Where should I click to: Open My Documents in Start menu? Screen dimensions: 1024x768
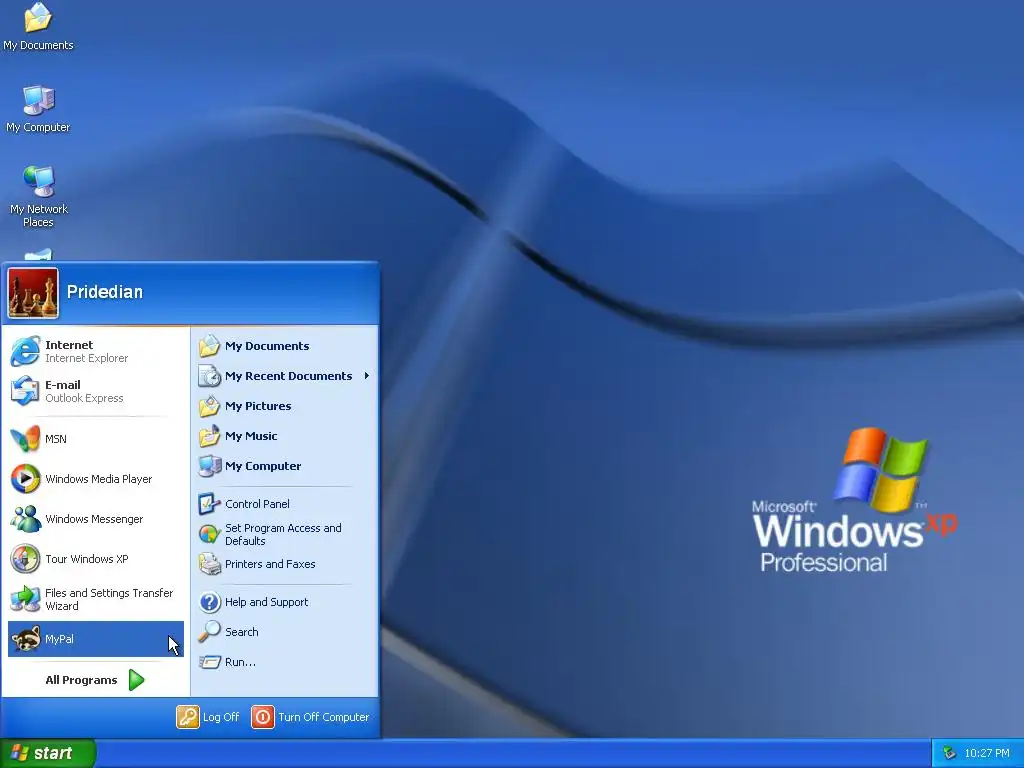click(x=285, y=346)
